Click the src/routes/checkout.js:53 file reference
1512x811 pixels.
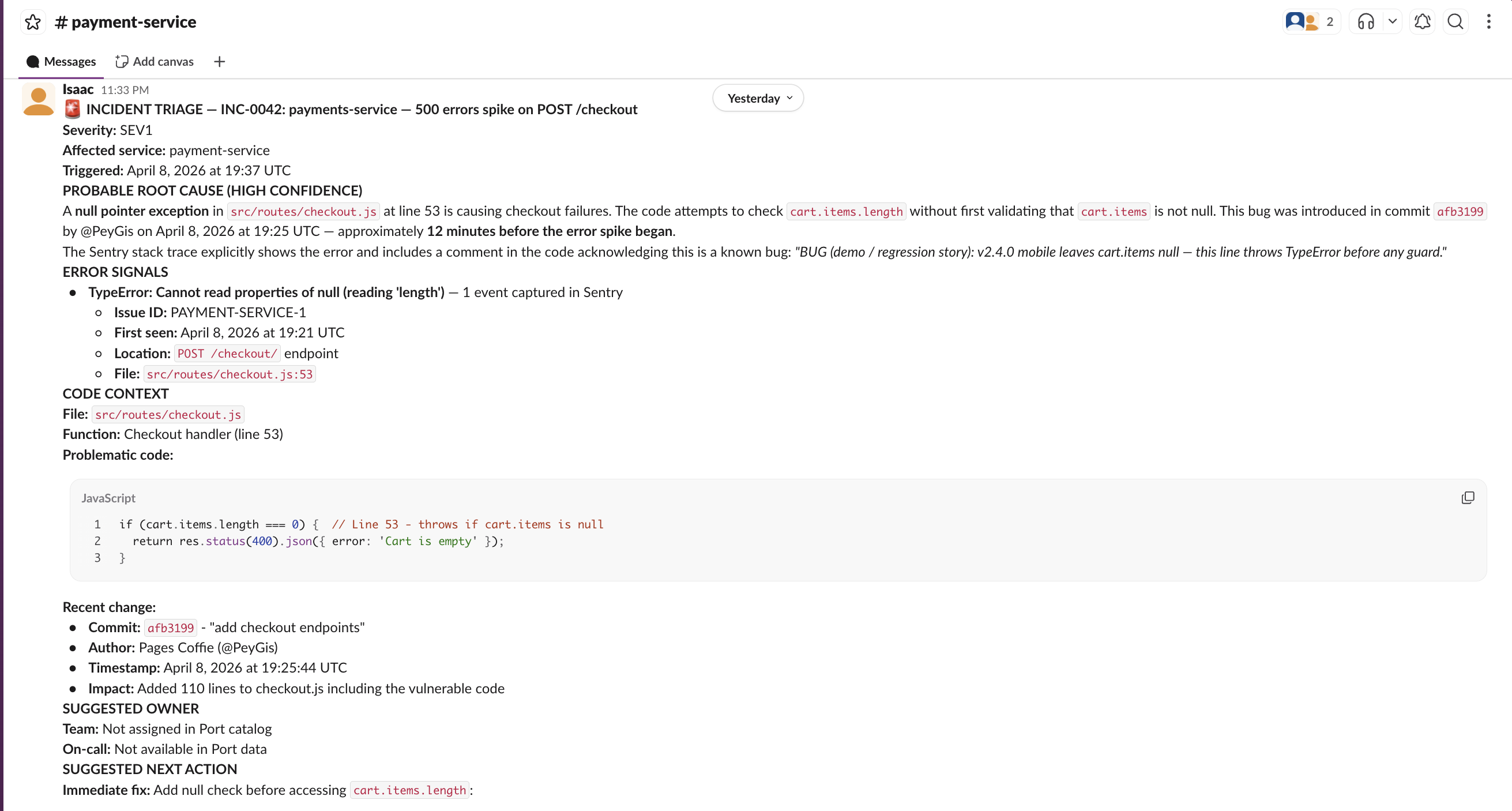click(x=230, y=374)
